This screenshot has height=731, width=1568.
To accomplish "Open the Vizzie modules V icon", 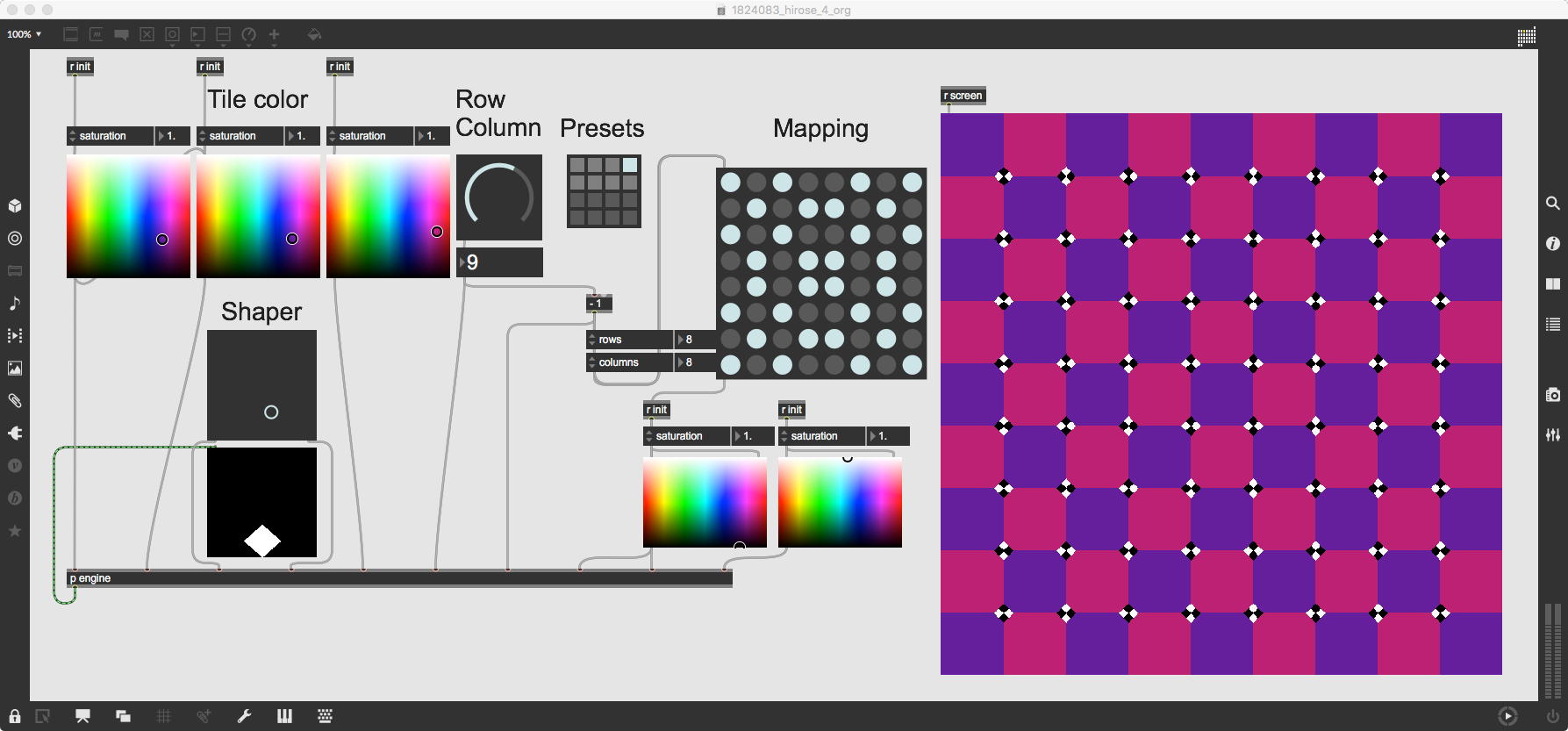I will 15,465.
